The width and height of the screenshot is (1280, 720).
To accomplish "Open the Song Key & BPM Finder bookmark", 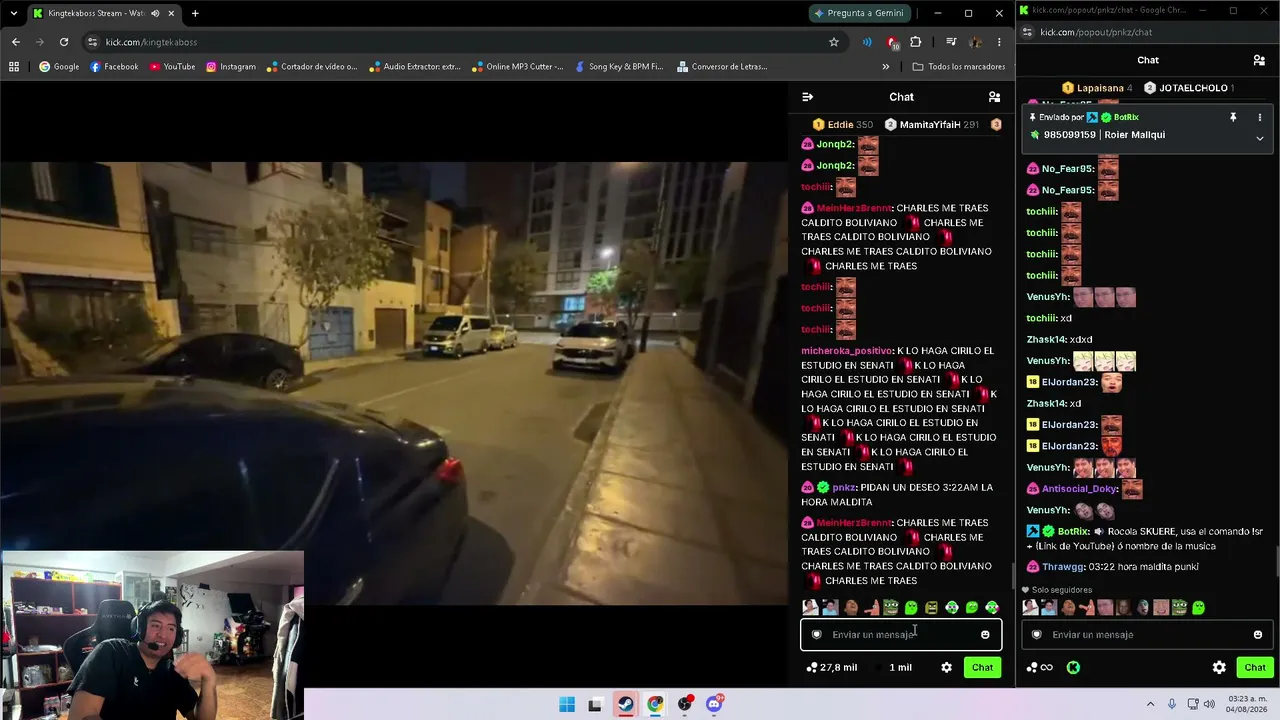I will 619,67.
